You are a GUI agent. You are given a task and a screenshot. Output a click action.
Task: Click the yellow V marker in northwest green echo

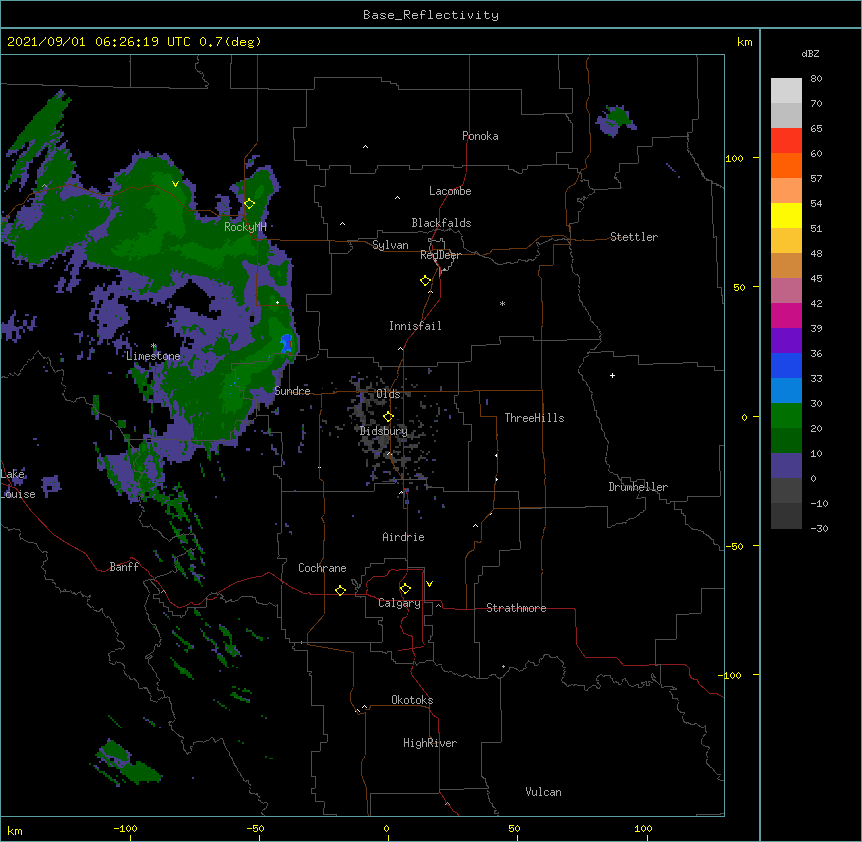tap(175, 184)
